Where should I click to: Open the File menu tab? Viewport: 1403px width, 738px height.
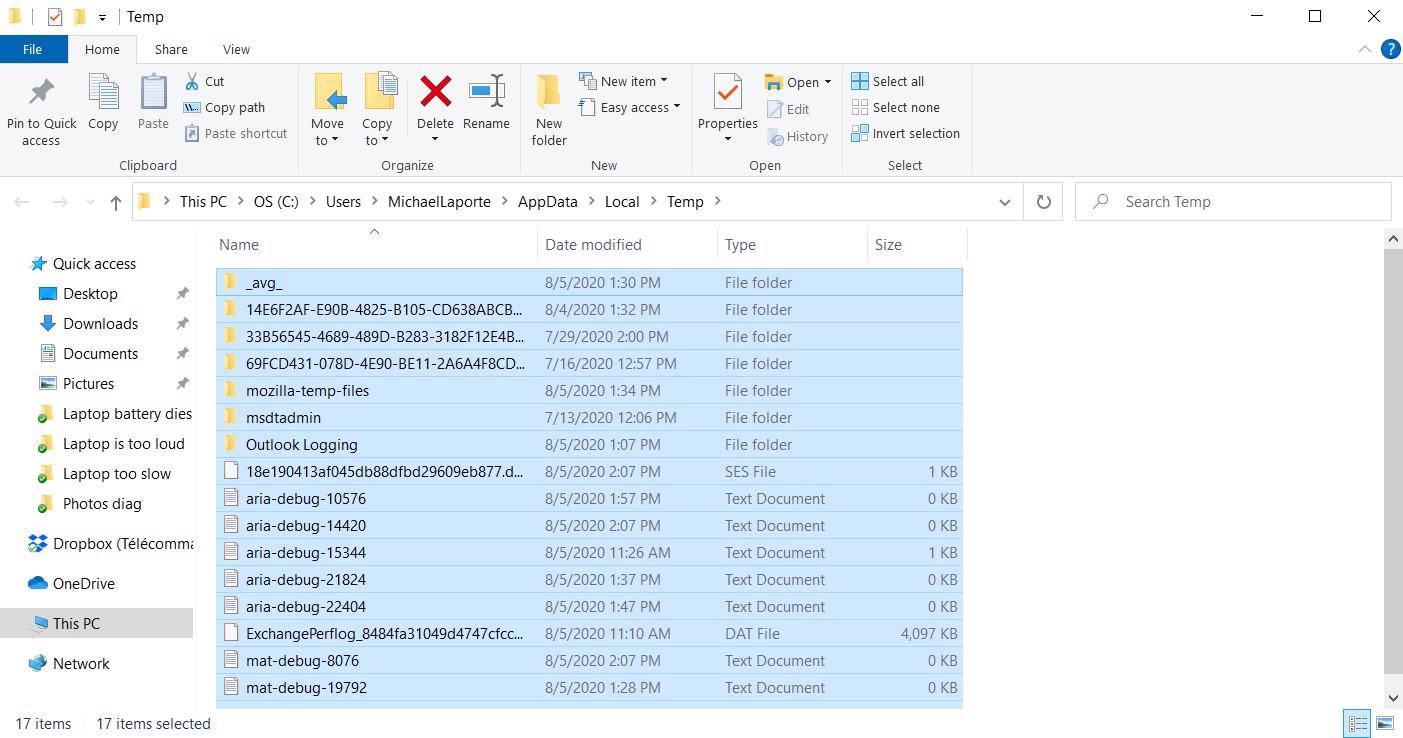pyautogui.click(x=33, y=49)
